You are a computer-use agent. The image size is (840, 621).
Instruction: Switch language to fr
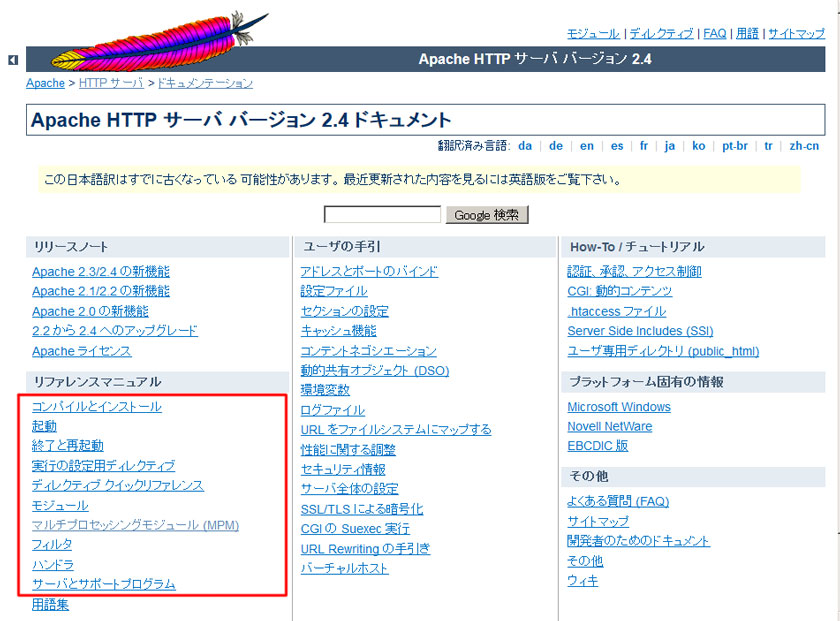click(644, 146)
